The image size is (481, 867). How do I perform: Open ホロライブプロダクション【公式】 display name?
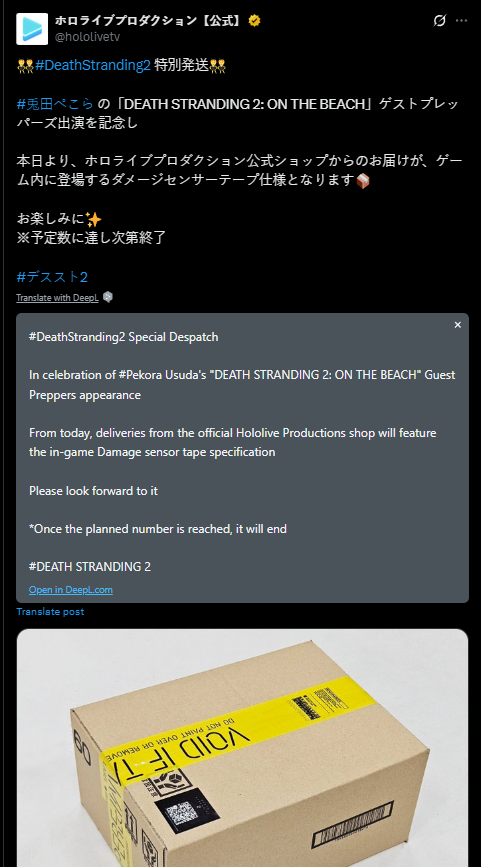[x=149, y=21]
